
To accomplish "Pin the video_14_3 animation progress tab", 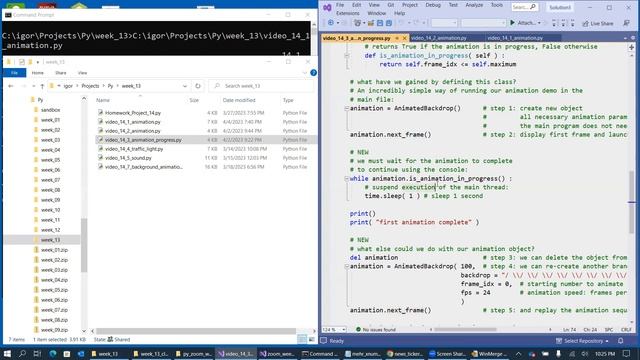I will (x=397, y=38).
